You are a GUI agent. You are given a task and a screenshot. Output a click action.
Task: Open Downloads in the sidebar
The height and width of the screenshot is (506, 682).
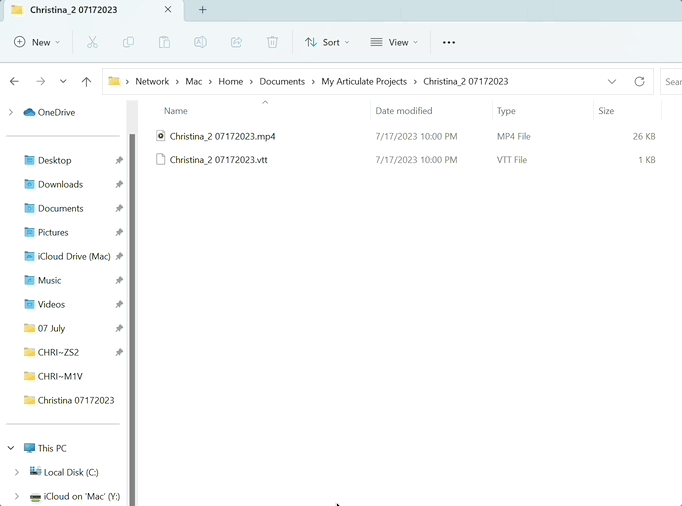pos(60,184)
